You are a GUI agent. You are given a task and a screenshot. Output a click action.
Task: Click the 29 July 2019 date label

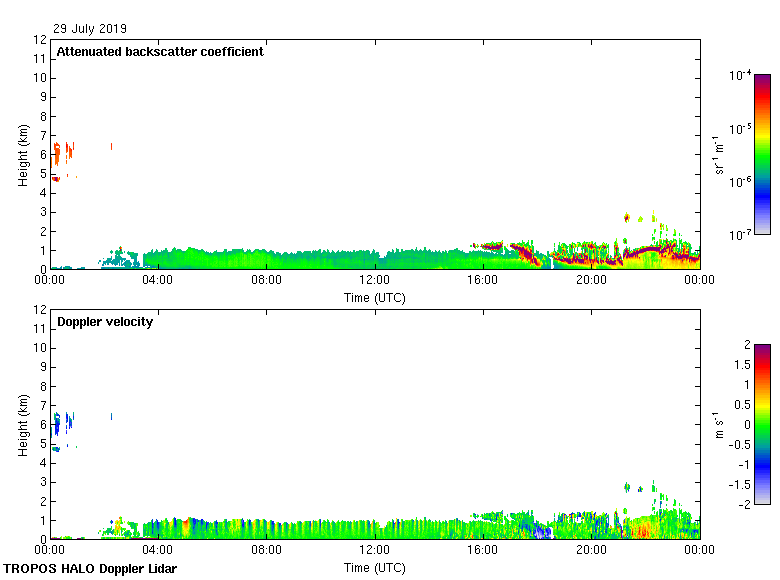[x=90, y=29]
